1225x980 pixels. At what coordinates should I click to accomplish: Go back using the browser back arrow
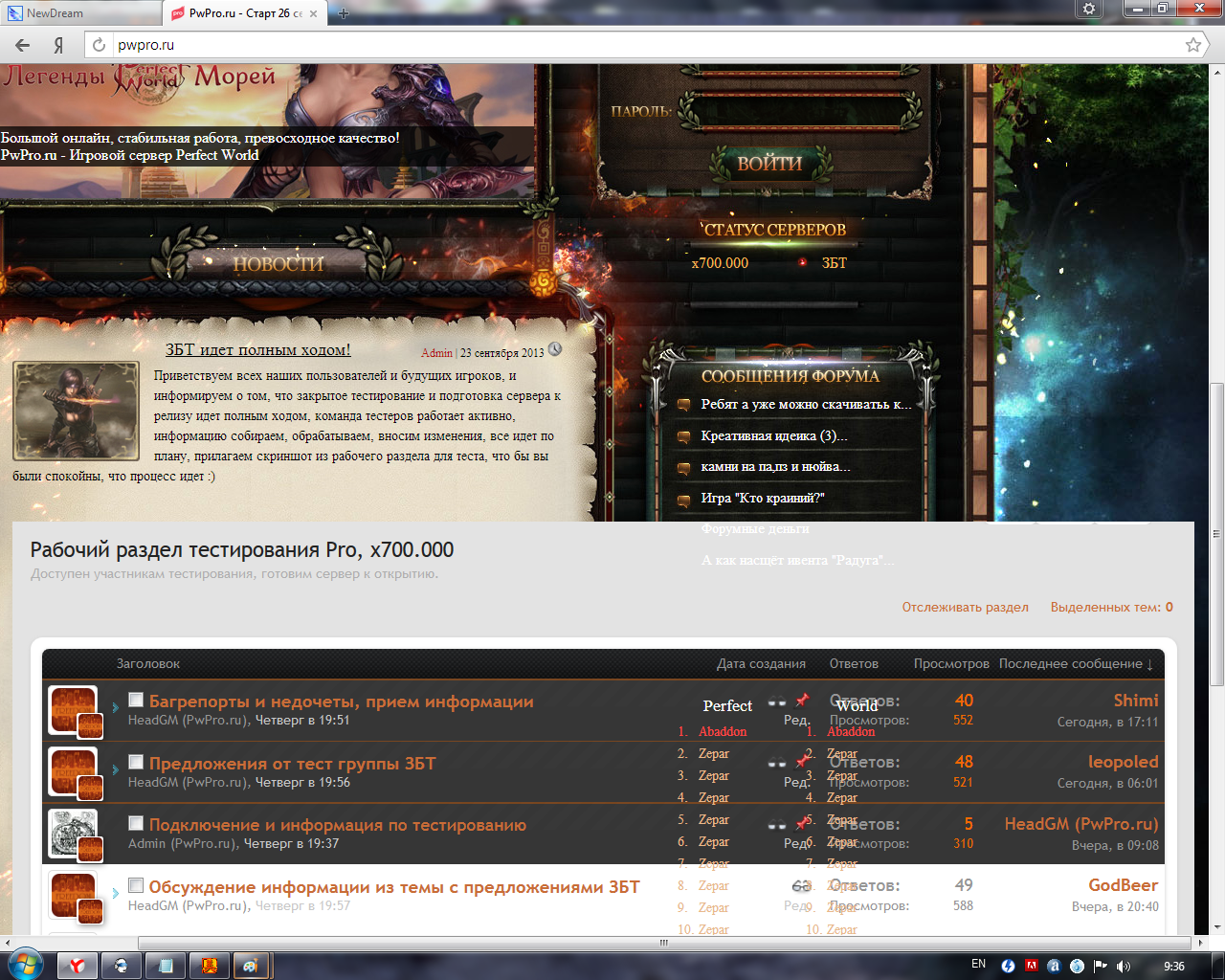[x=23, y=45]
